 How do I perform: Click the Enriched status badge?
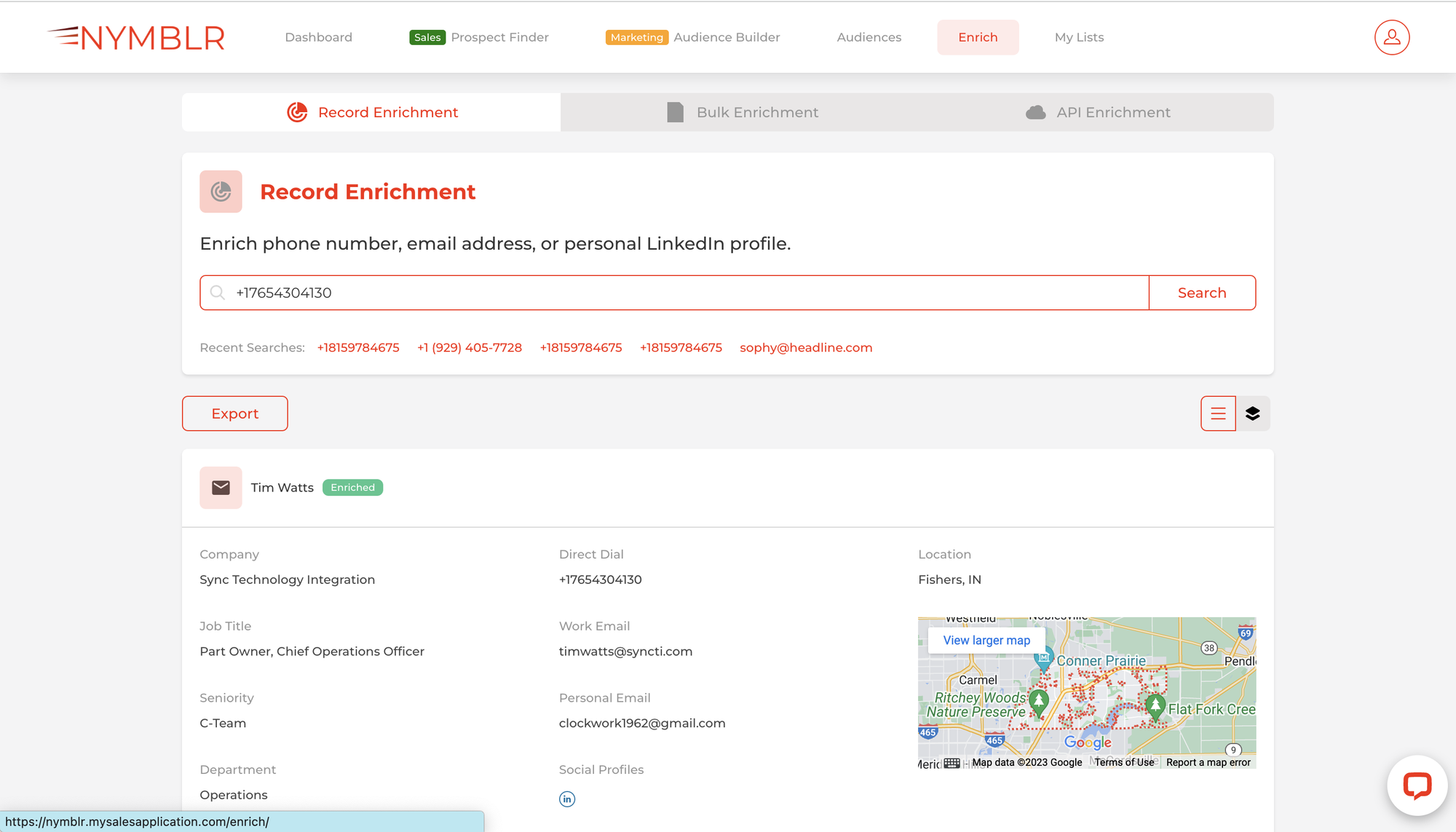point(352,488)
